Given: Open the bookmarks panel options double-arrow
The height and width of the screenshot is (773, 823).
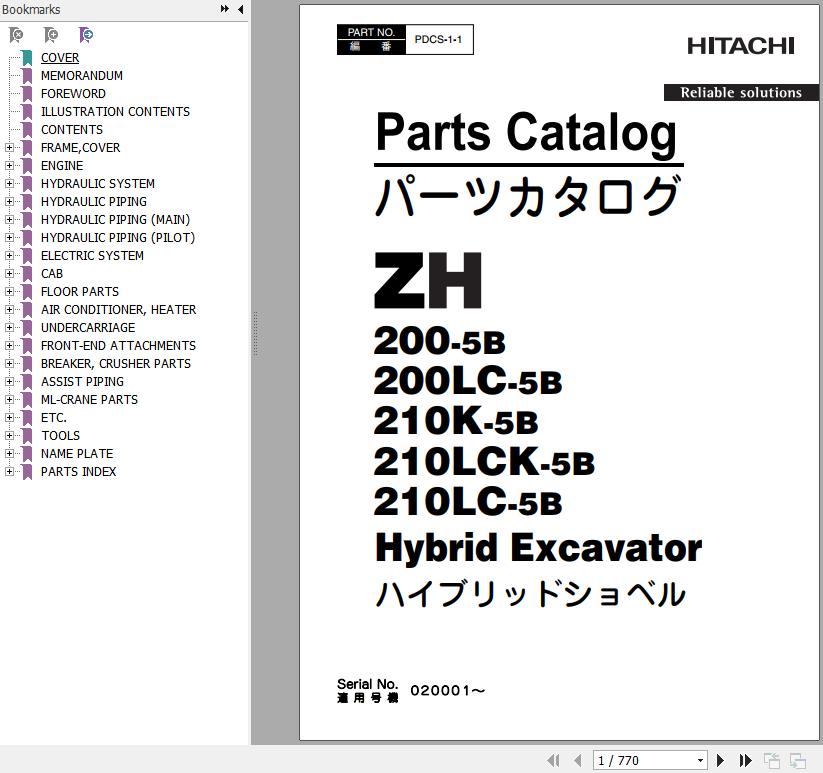Looking at the screenshot, I should tap(225, 9).
